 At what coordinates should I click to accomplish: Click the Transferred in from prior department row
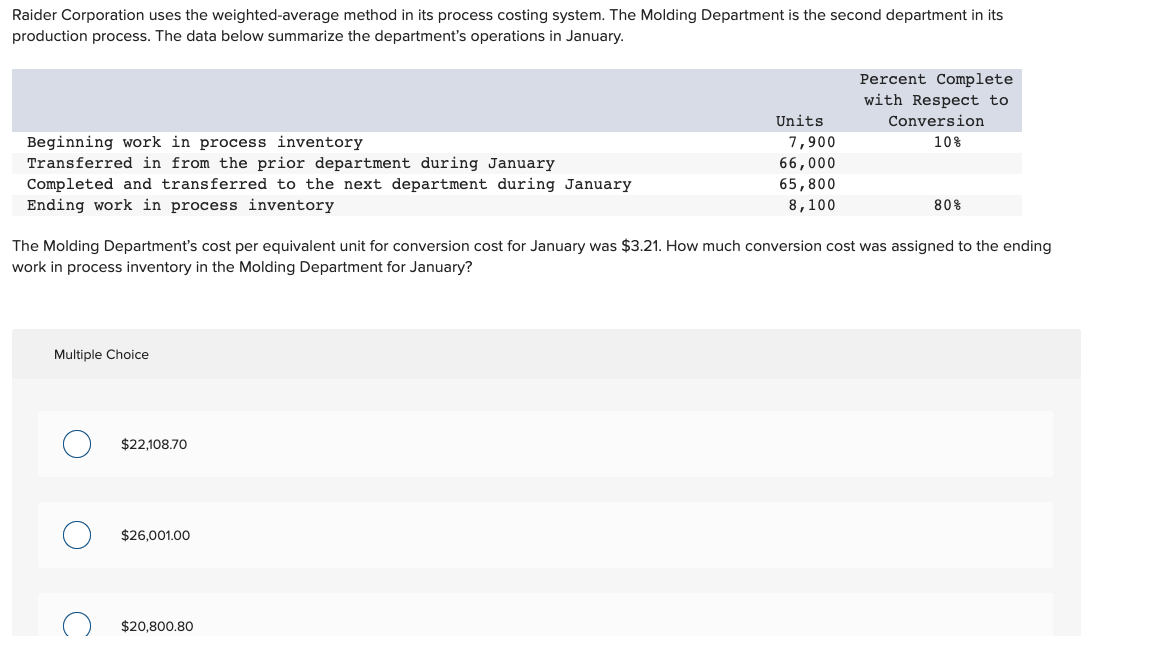click(291, 163)
